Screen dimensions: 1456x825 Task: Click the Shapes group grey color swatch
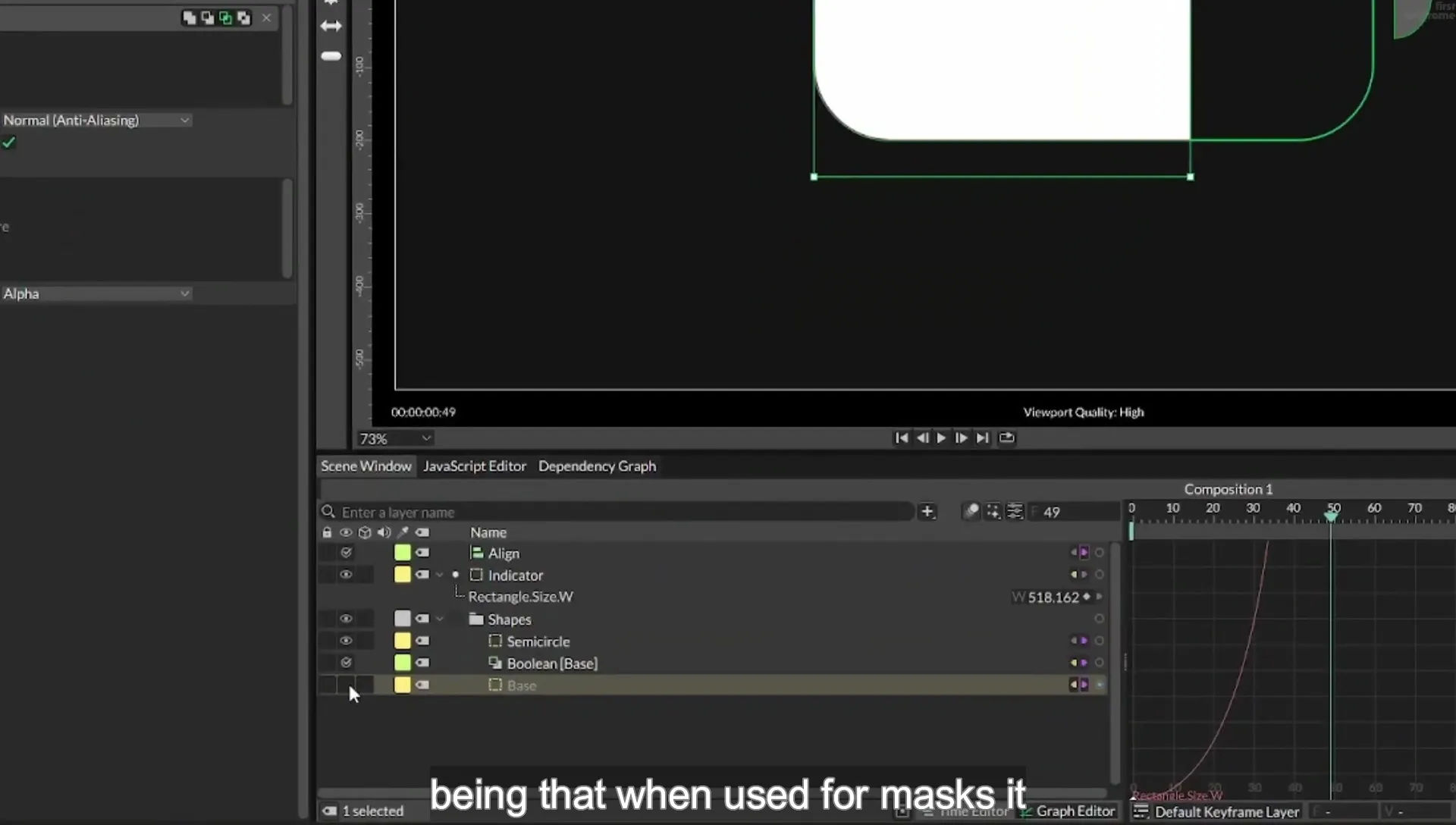coord(403,619)
